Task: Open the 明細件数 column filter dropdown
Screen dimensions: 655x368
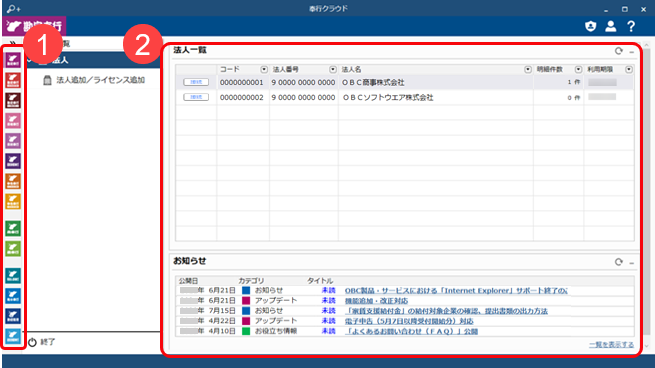Action: [579, 69]
